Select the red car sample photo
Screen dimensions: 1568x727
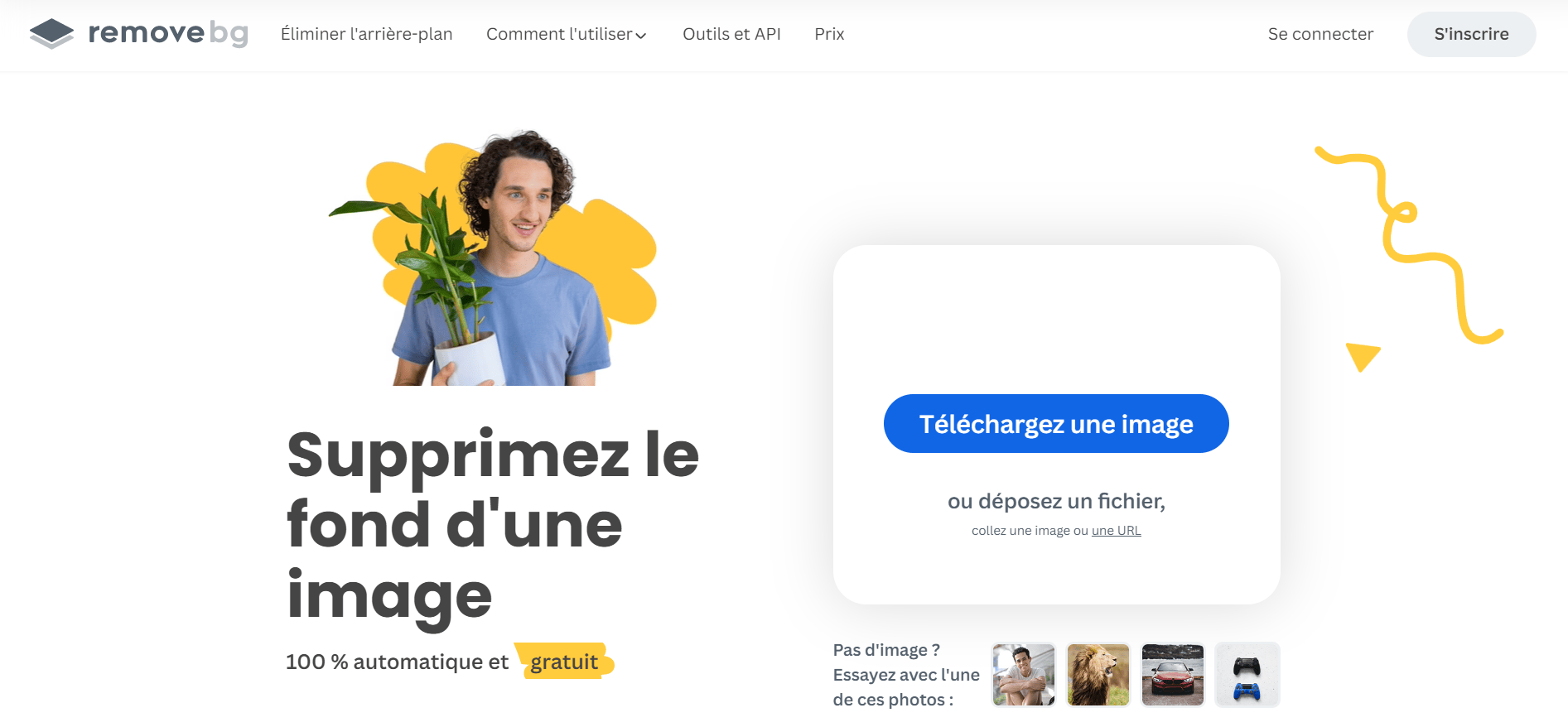pyautogui.click(x=1173, y=675)
